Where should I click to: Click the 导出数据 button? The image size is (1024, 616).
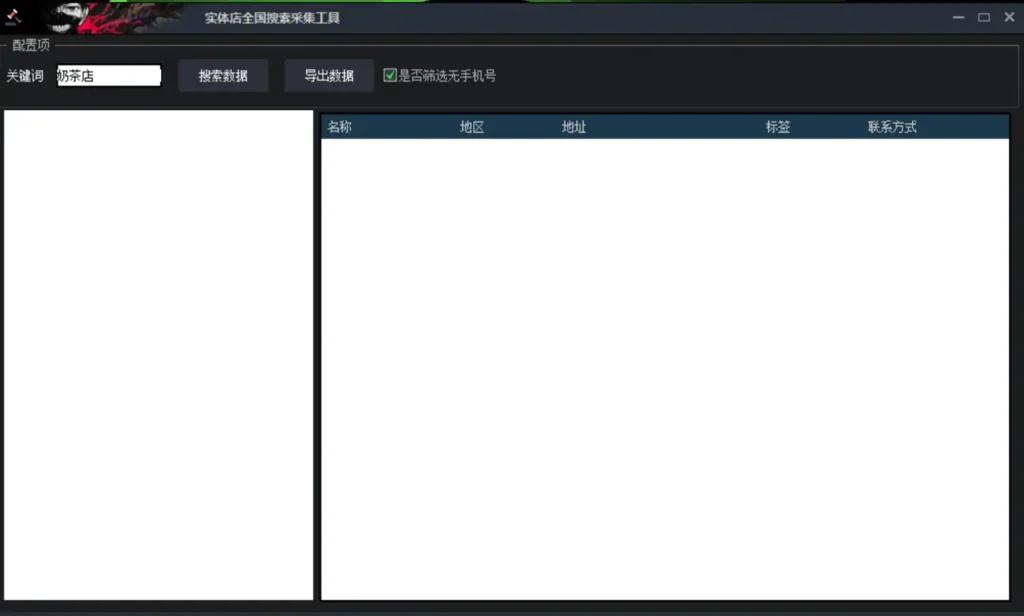pos(328,76)
